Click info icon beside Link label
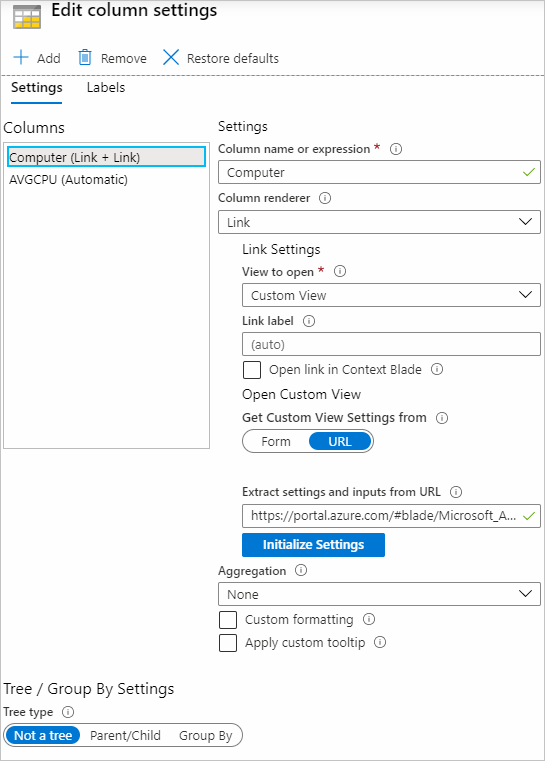The width and height of the screenshot is (545, 761). click(309, 321)
